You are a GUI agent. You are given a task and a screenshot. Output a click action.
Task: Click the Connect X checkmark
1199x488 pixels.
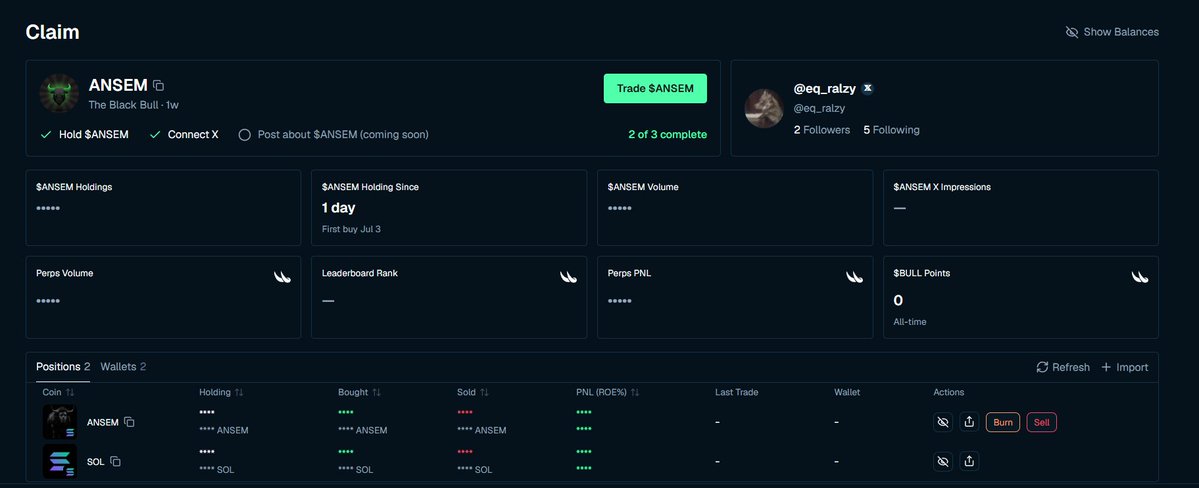[154, 135]
